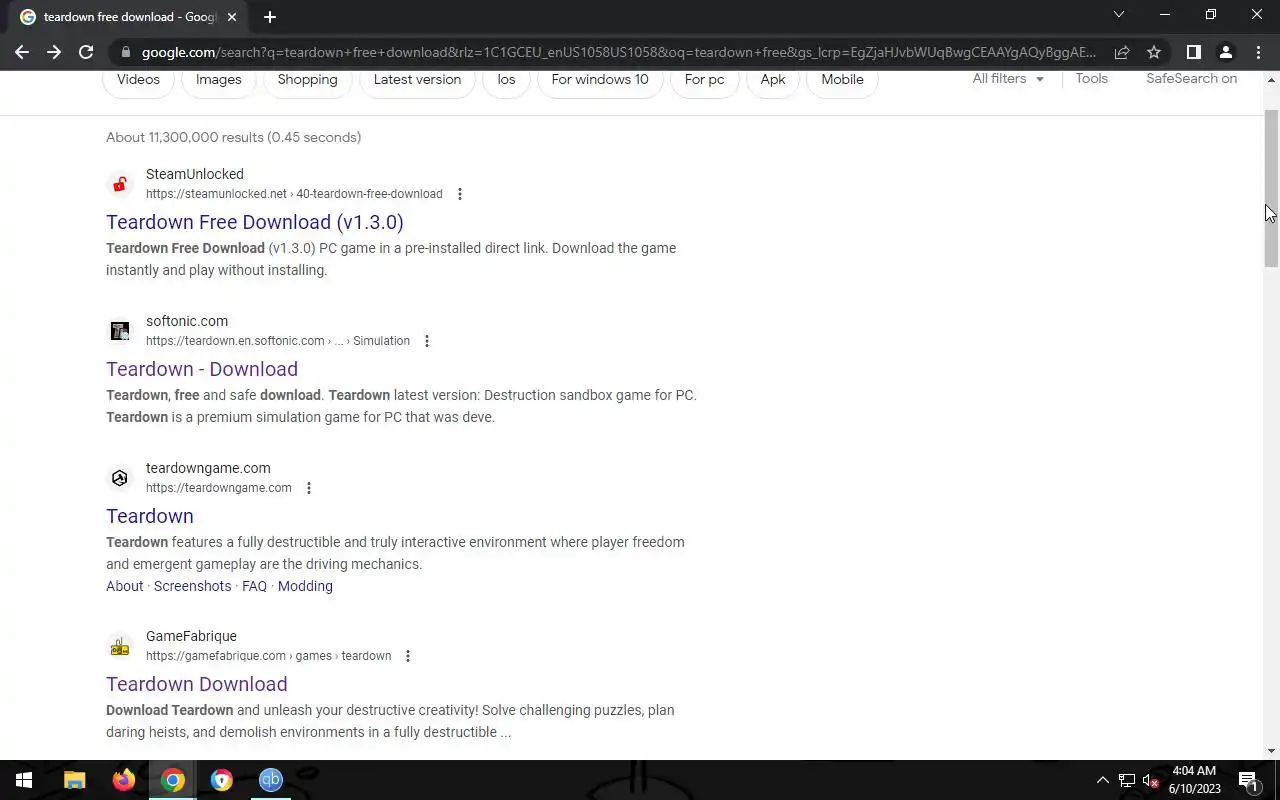Go forward to the next page
This screenshot has height=800, width=1280.
54,52
